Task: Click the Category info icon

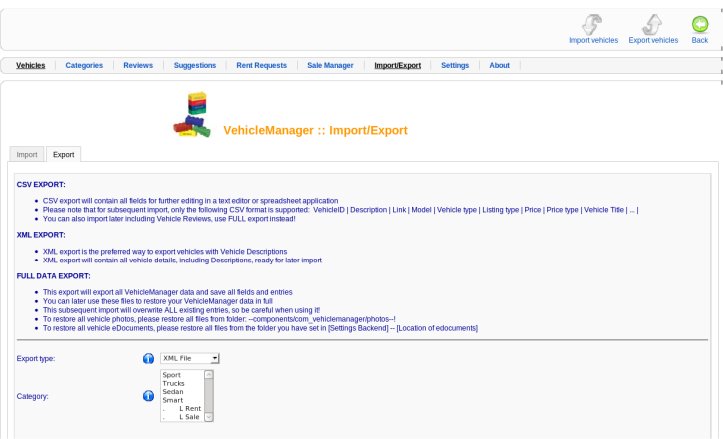Action: click(x=148, y=396)
